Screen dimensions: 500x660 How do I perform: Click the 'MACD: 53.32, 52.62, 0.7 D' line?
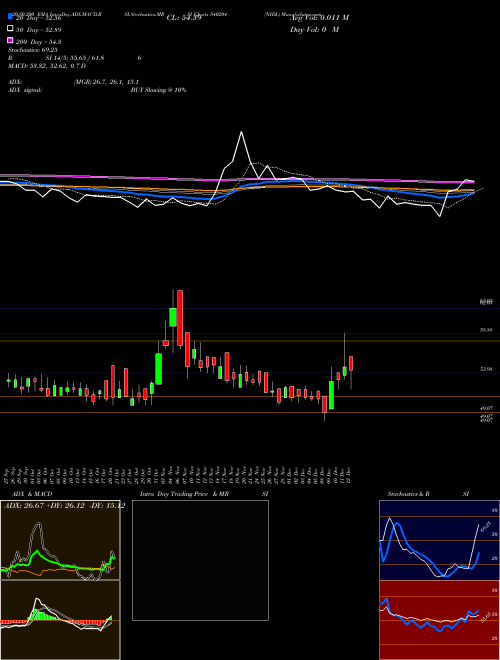coord(47,66)
